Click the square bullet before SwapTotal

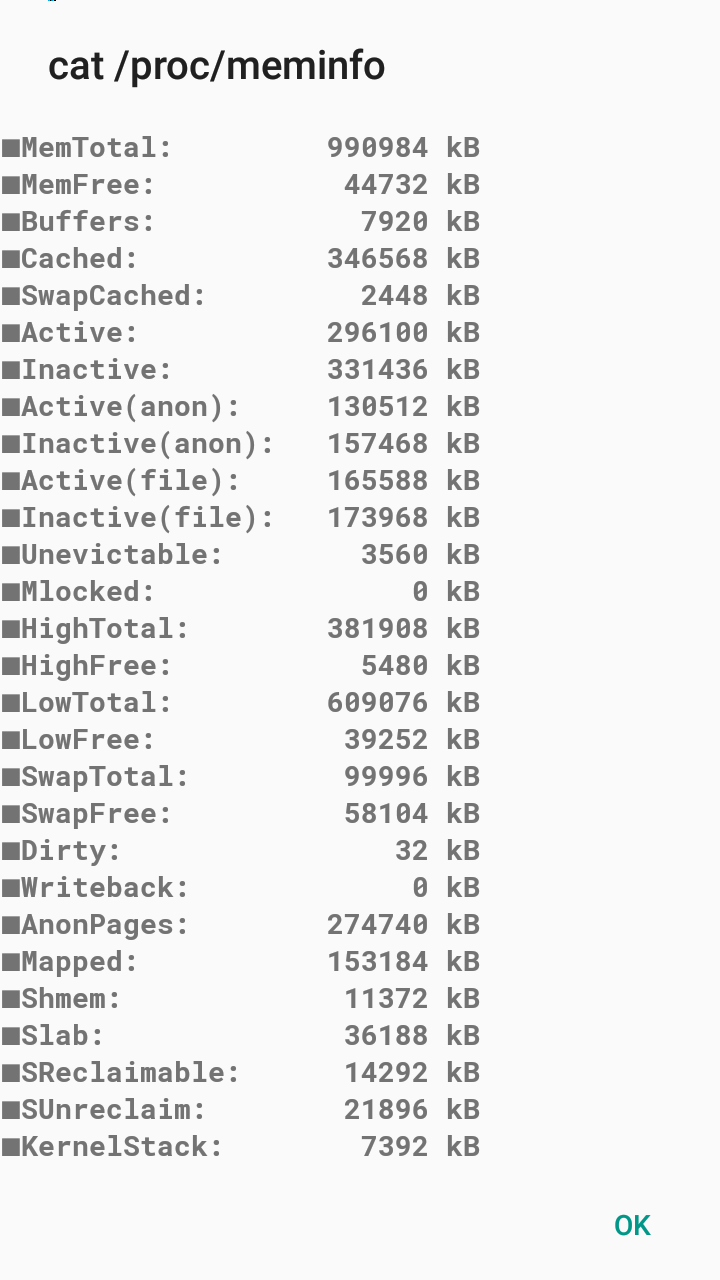[x=11, y=778]
